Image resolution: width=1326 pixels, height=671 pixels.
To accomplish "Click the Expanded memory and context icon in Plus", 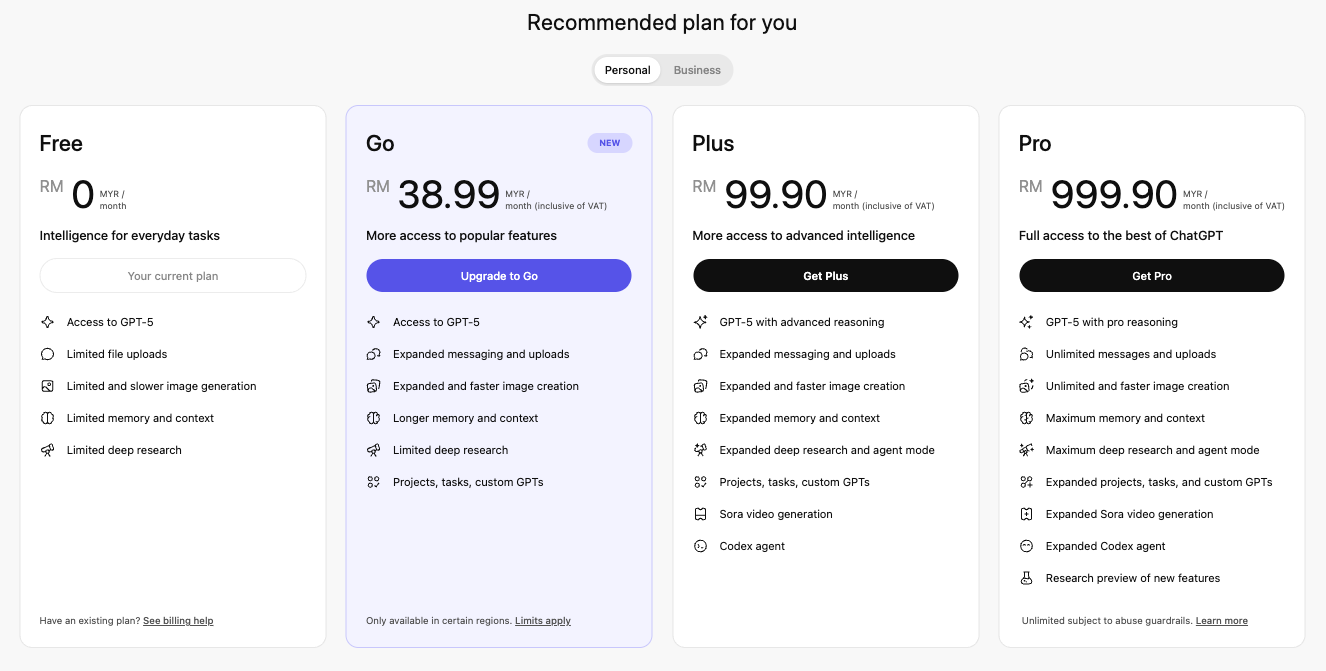I will pos(700,418).
